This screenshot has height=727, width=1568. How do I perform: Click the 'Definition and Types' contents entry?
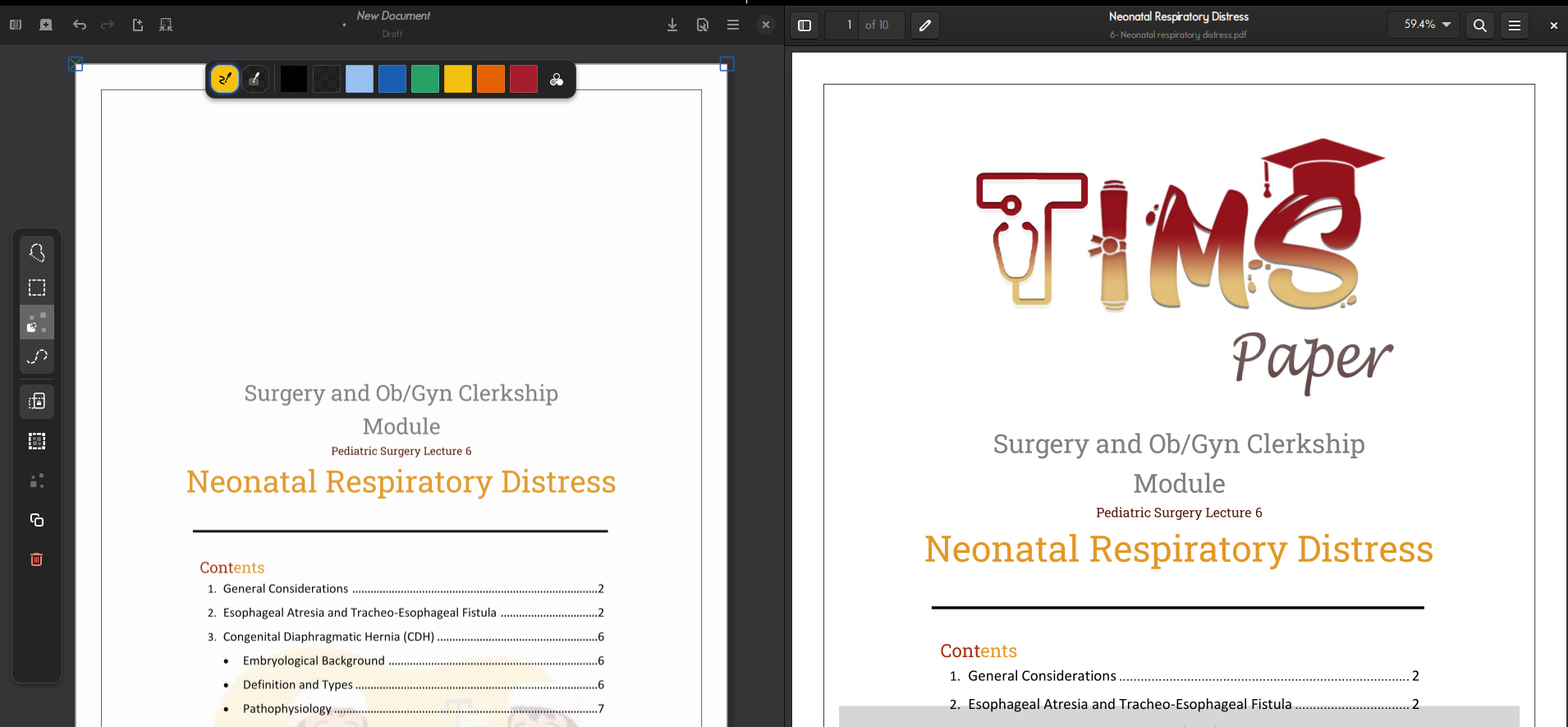(x=298, y=684)
